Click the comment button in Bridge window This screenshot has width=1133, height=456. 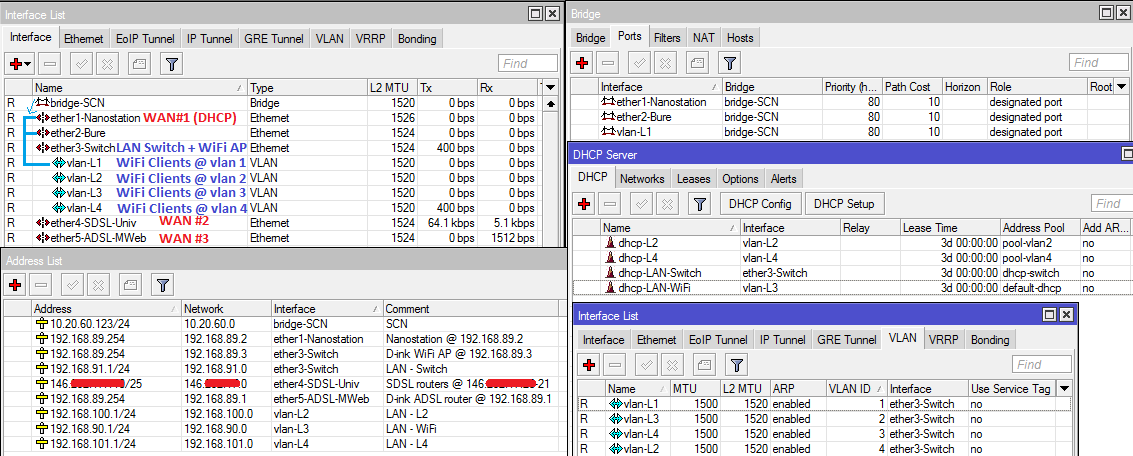699,63
